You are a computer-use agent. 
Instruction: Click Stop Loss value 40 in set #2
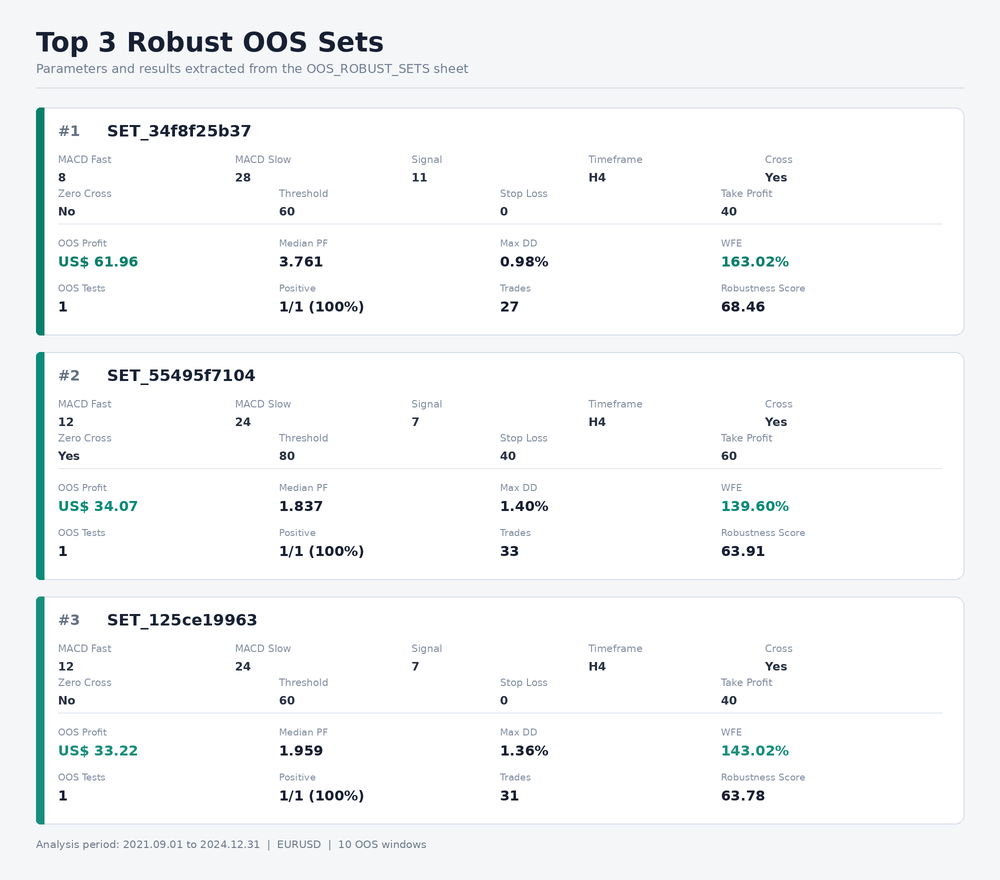point(508,456)
